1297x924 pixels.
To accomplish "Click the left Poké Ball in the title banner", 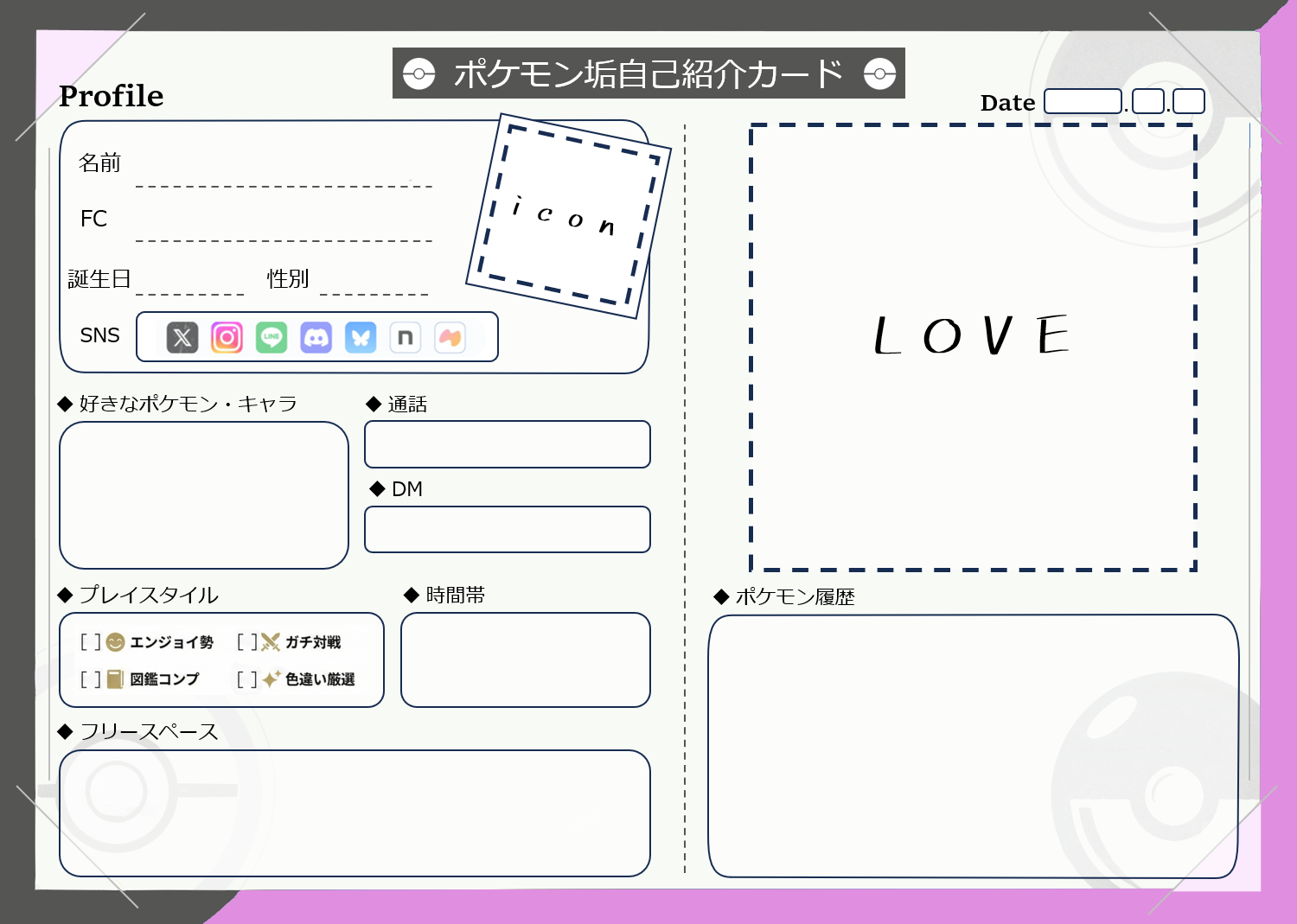I will point(420,73).
